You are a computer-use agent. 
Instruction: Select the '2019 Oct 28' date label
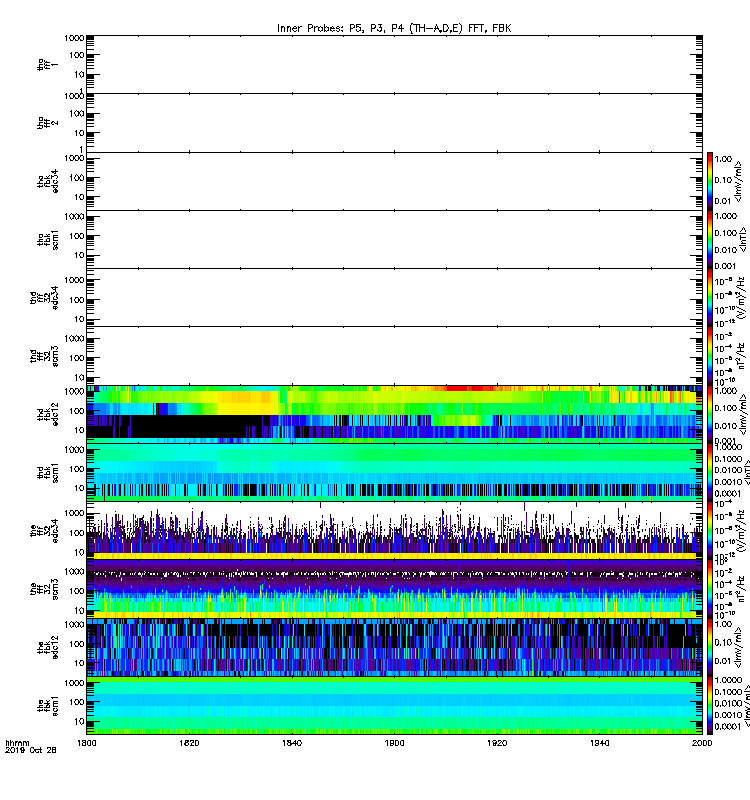[31, 750]
